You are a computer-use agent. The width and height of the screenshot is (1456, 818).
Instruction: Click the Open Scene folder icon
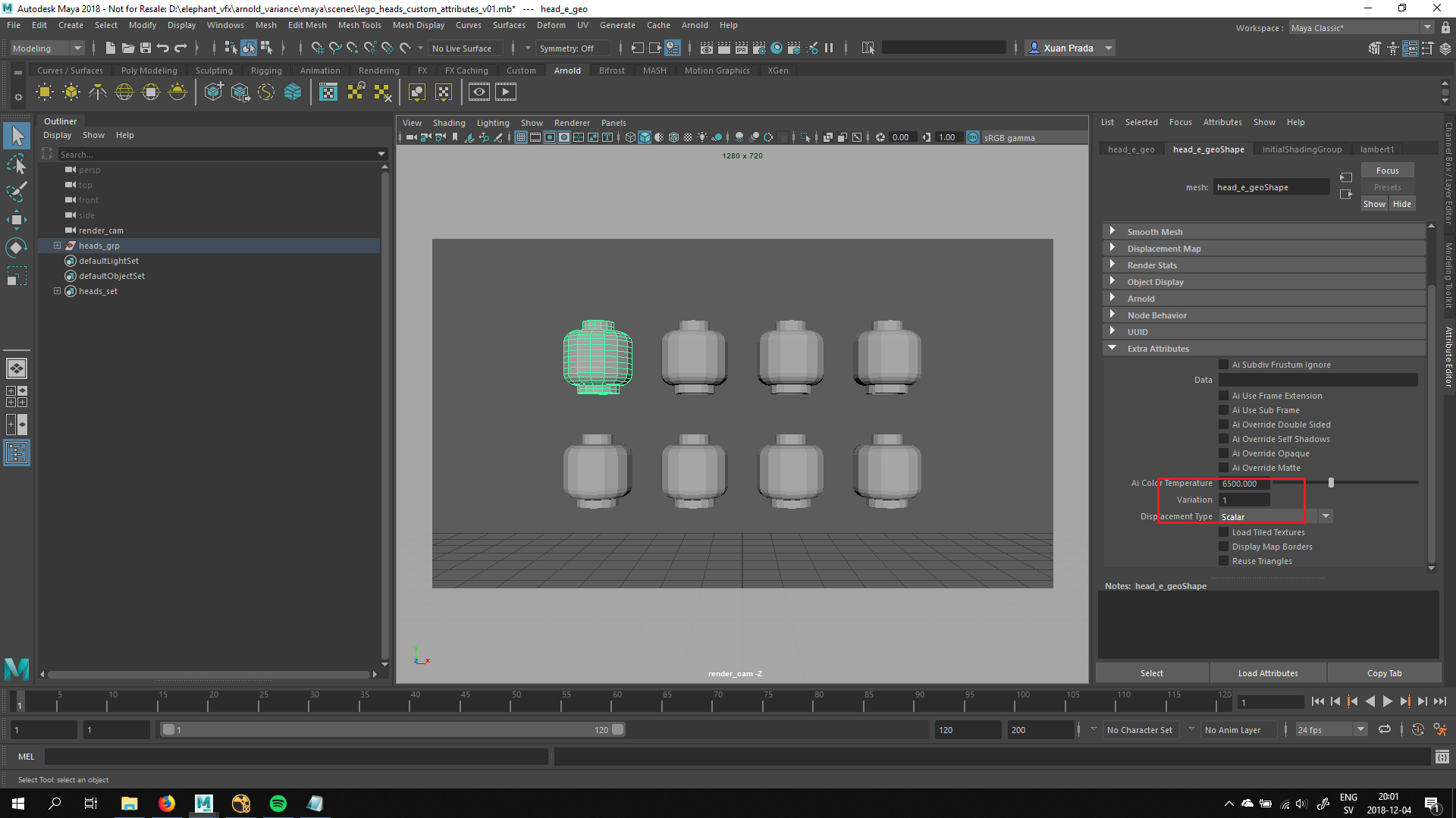tap(128, 48)
